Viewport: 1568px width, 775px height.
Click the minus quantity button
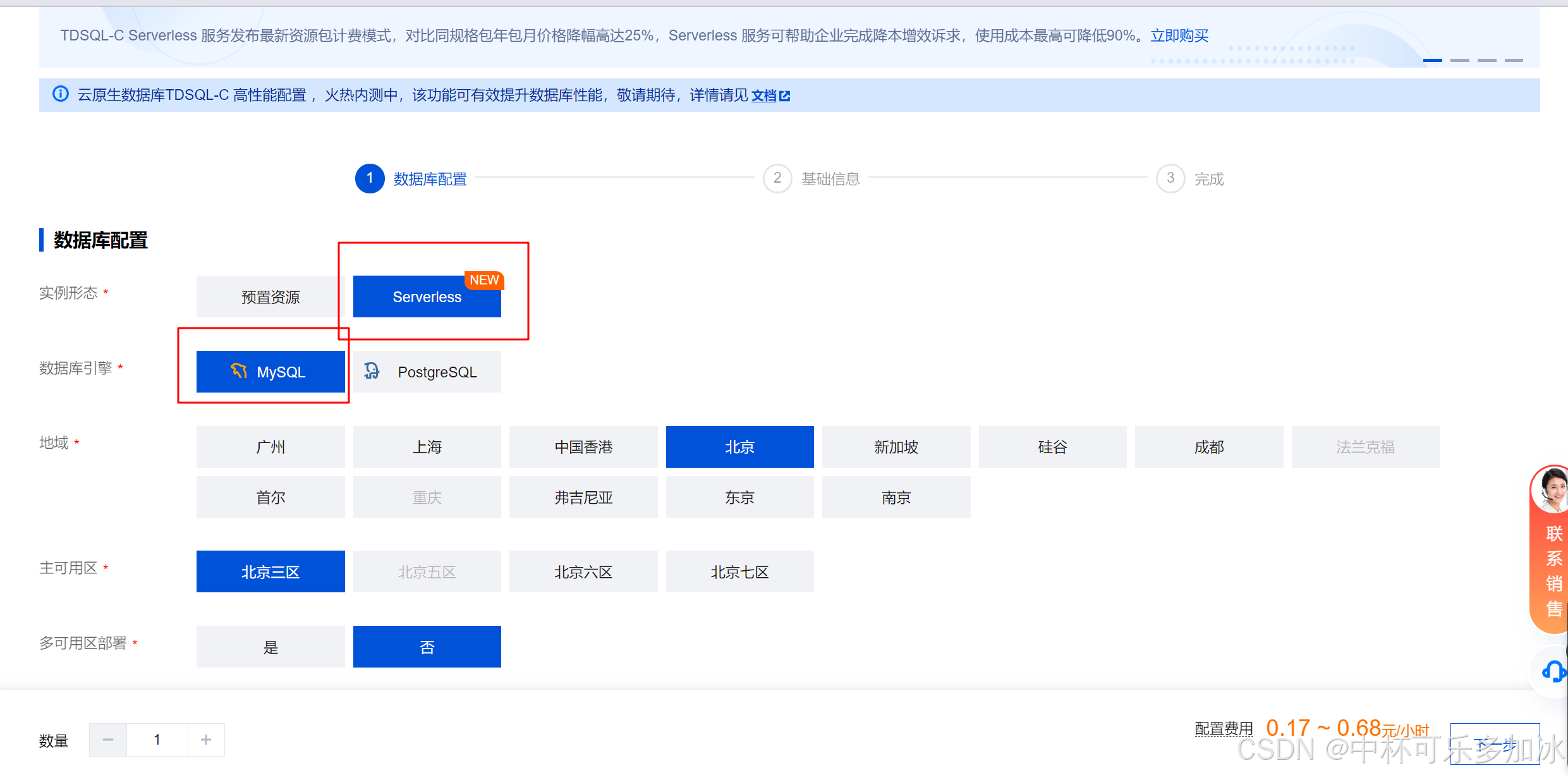(108, 740)
